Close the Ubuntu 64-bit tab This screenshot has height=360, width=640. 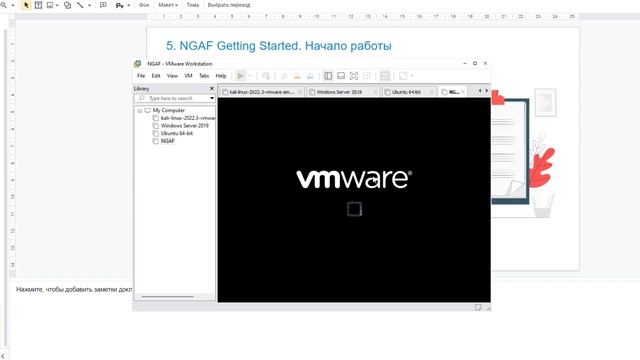(x=432, y=92)
